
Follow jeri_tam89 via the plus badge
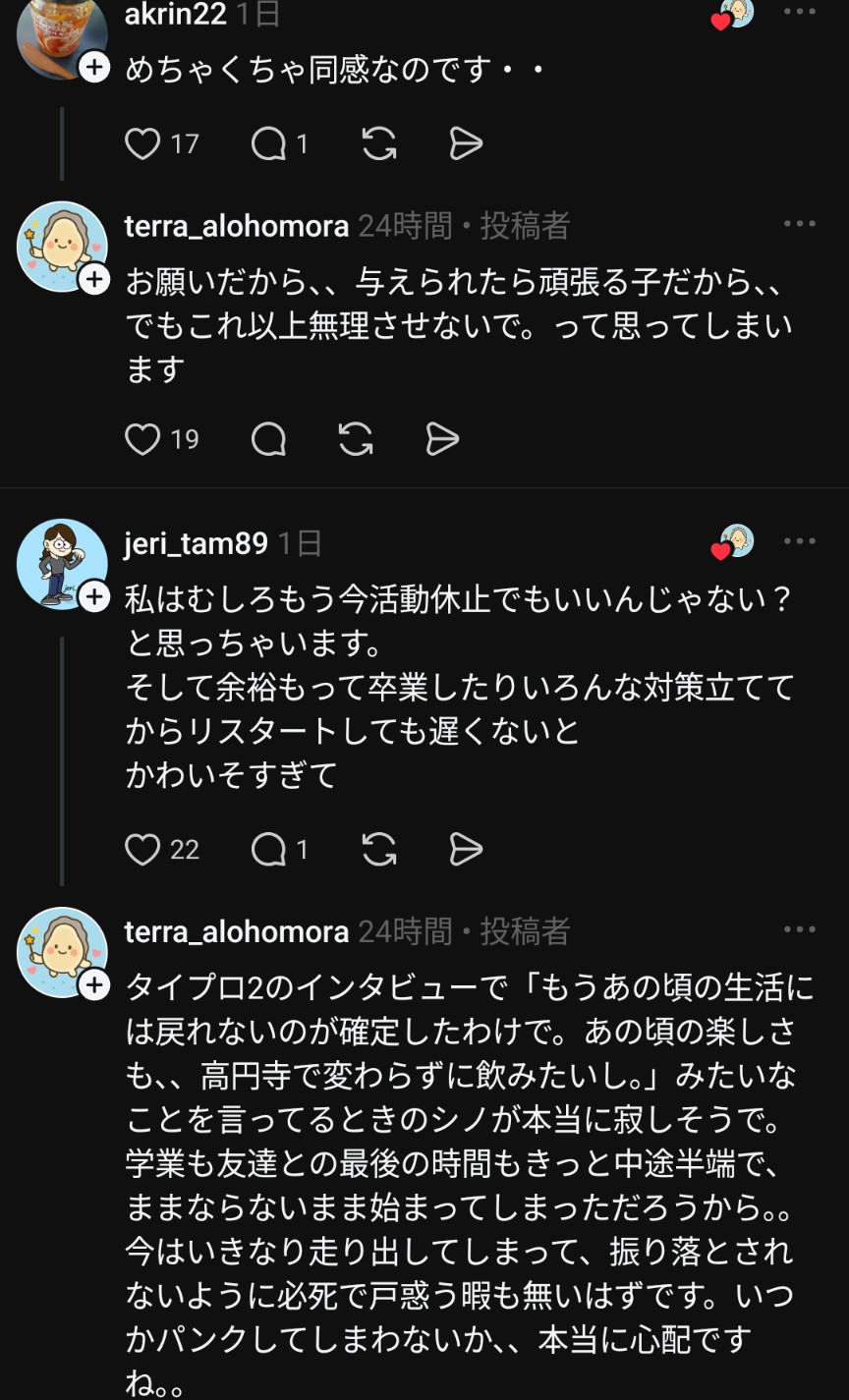click(94, 595)
